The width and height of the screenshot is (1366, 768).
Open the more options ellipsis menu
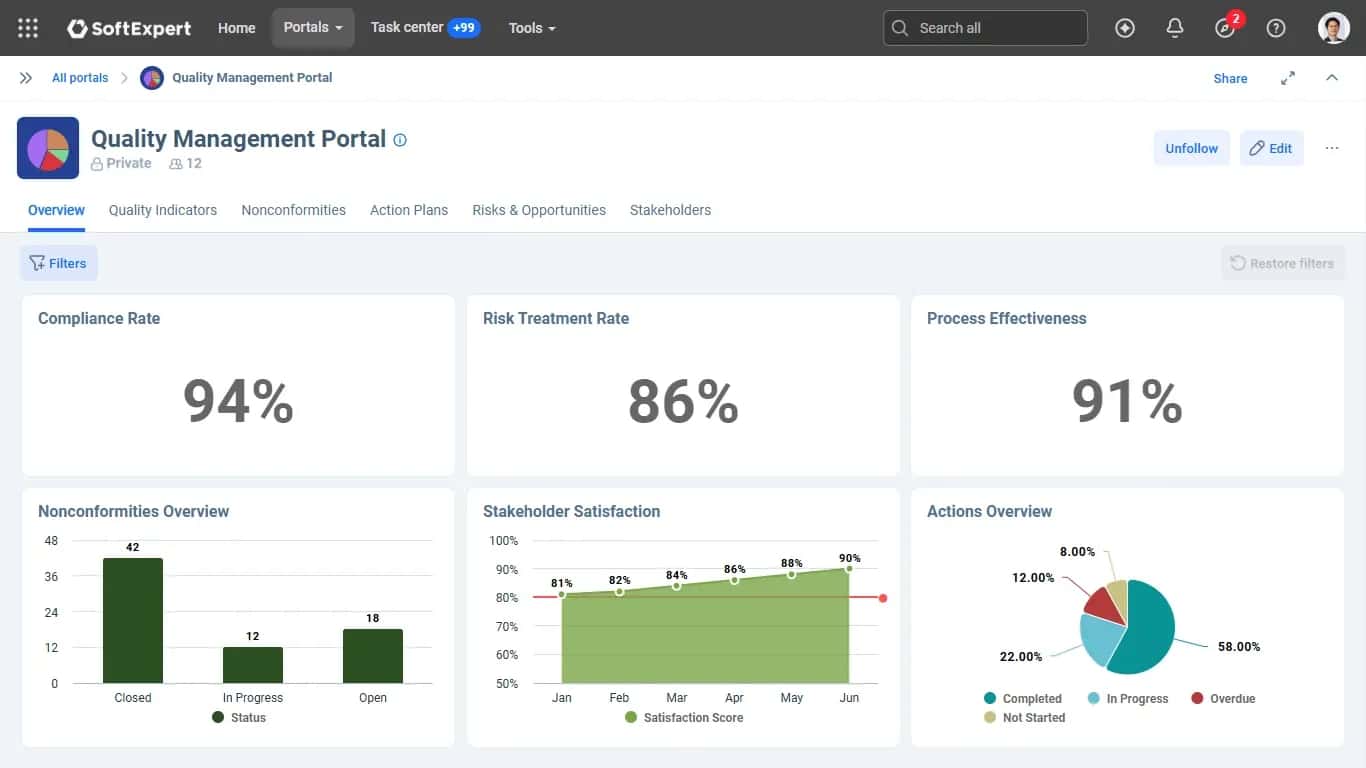tap(1332, 148)
